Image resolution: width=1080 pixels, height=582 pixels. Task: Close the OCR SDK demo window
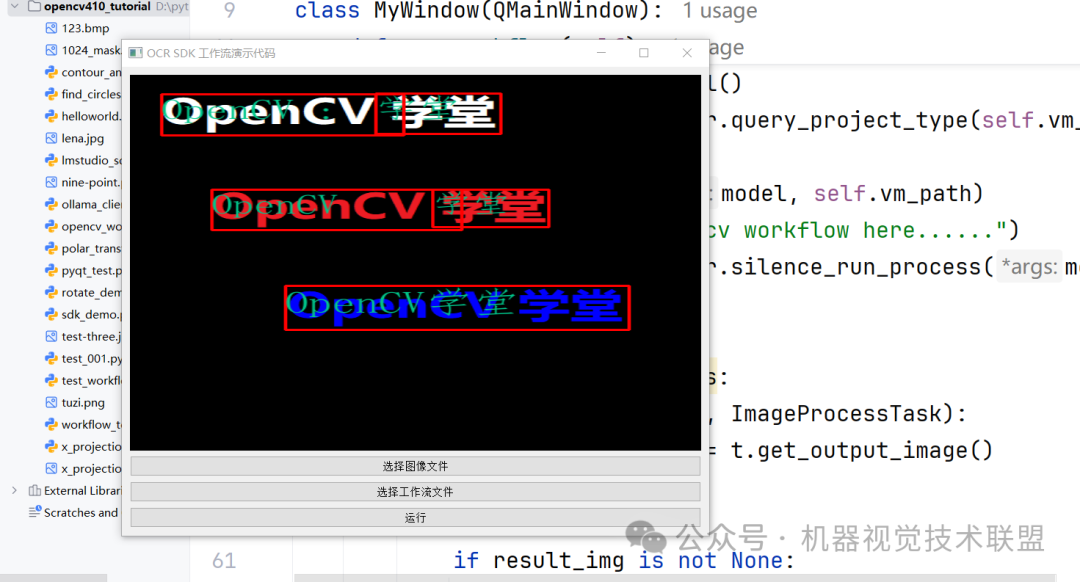point(687,53)
